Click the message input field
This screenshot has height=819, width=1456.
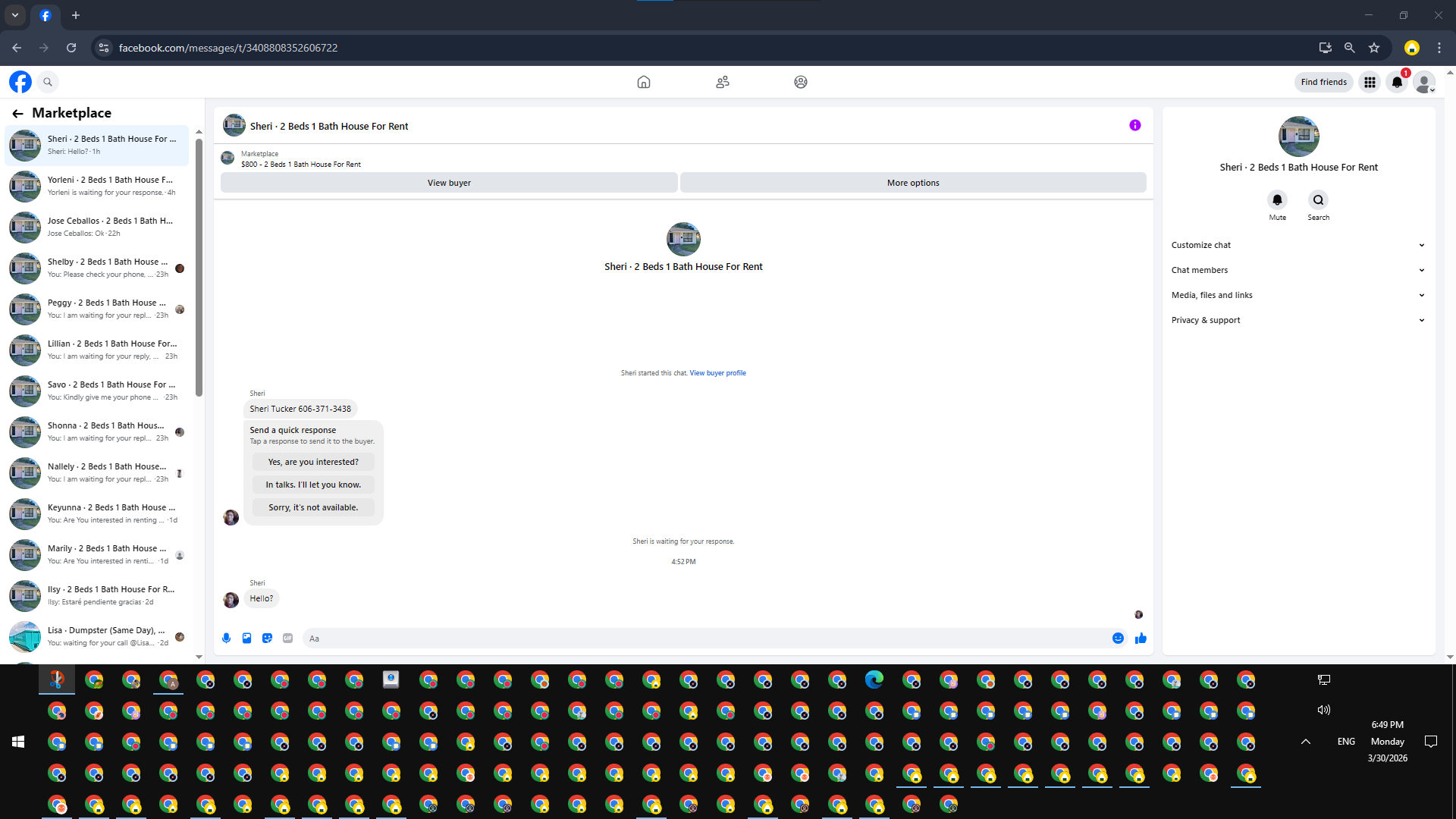705,639
